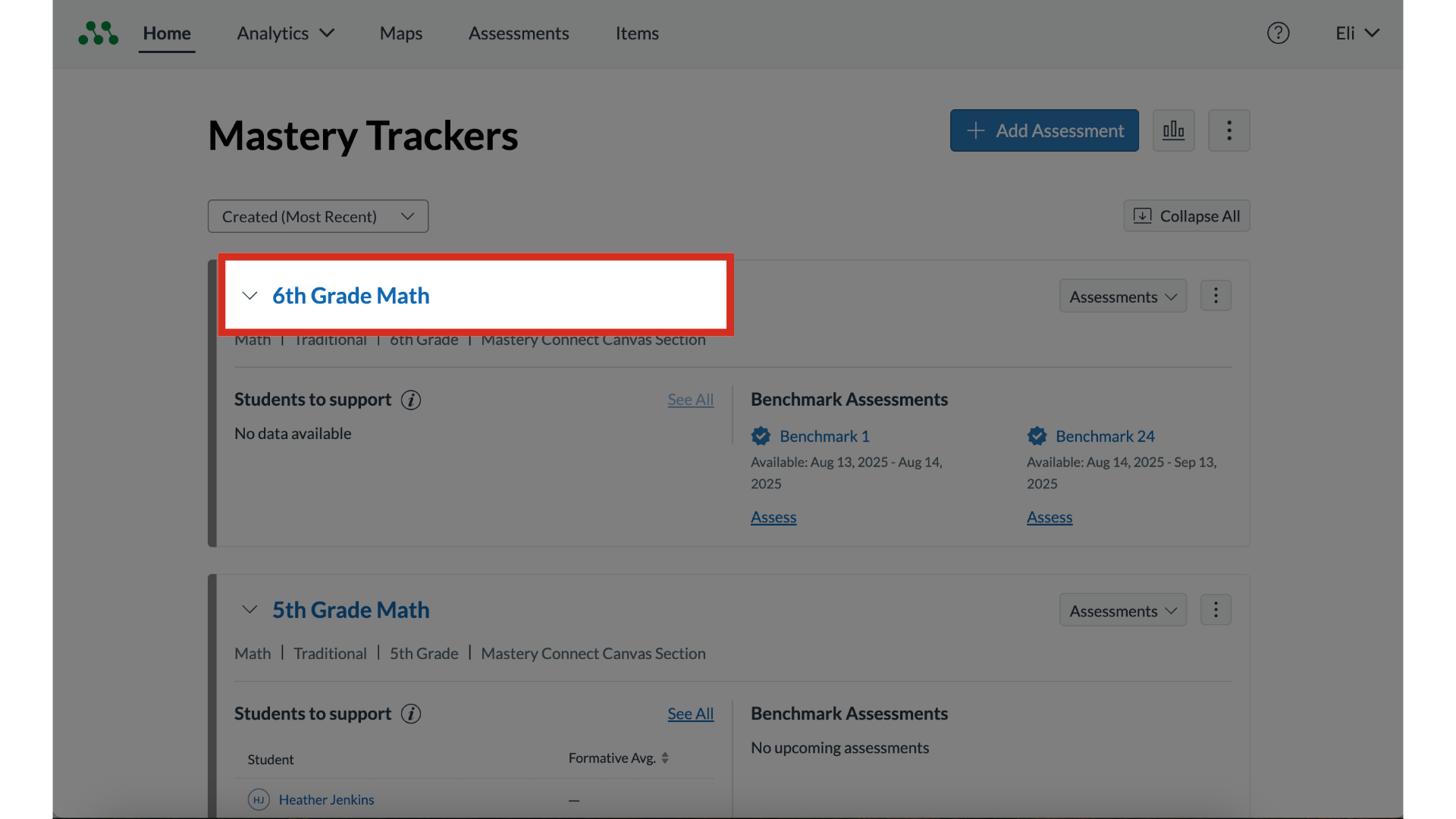Click the Student column header
The width and height of the screenshot is (1456, 819).
pos(271,759)
